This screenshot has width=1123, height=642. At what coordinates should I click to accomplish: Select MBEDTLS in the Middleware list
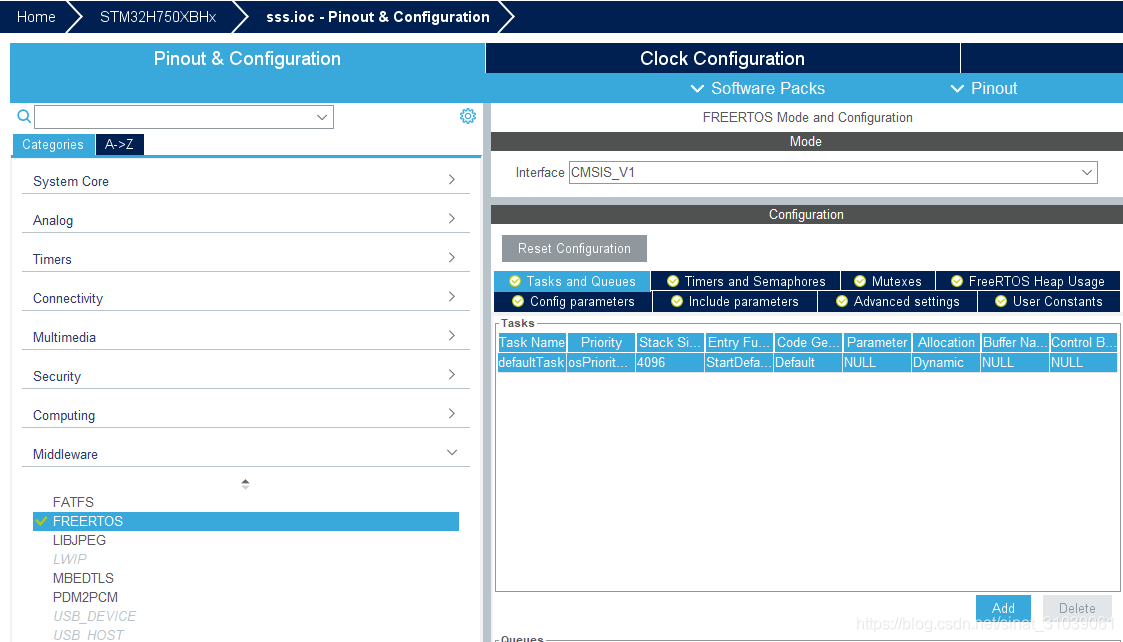point(83,578)
